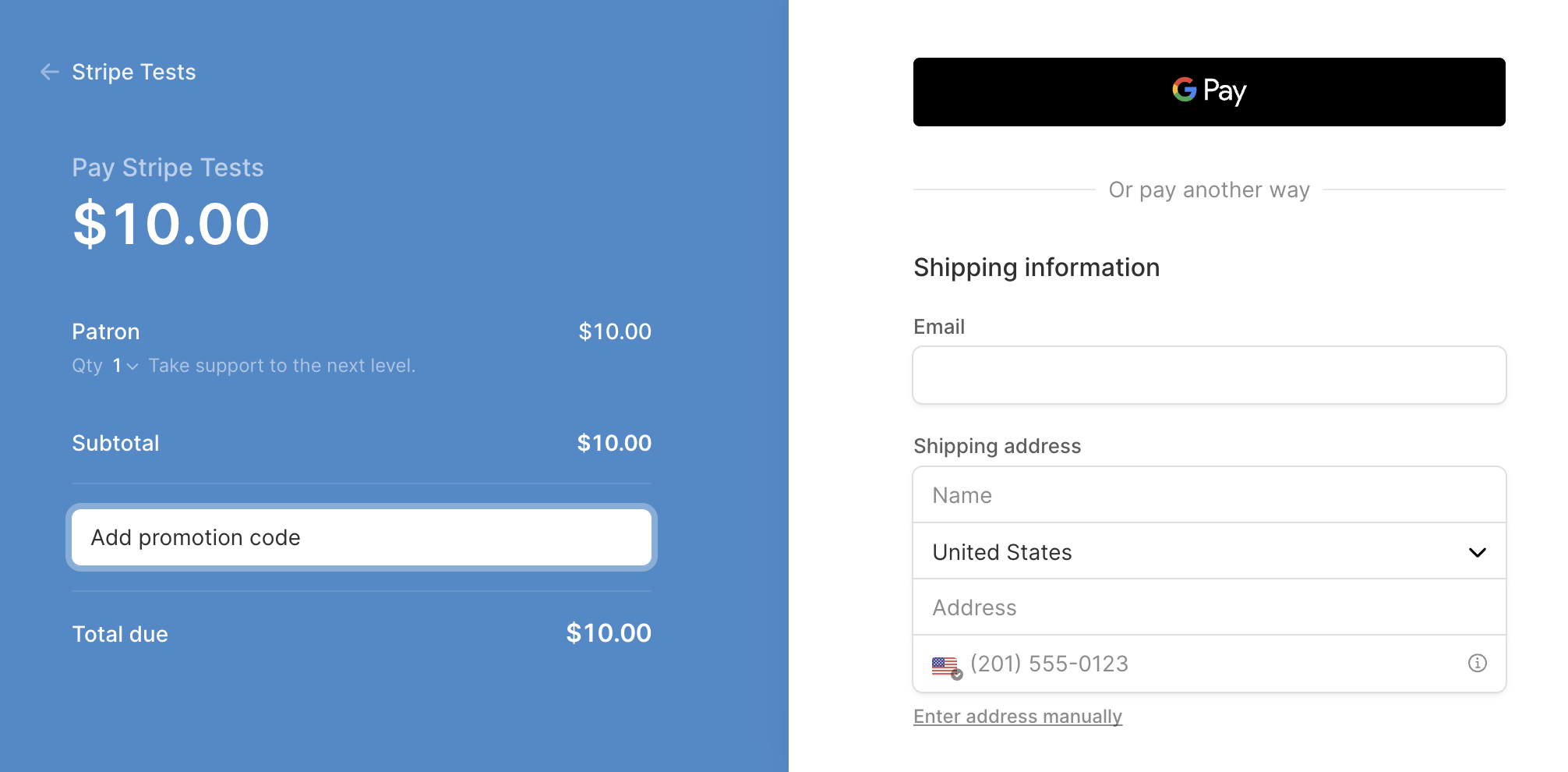Click the US flag phone country icon

946,665
